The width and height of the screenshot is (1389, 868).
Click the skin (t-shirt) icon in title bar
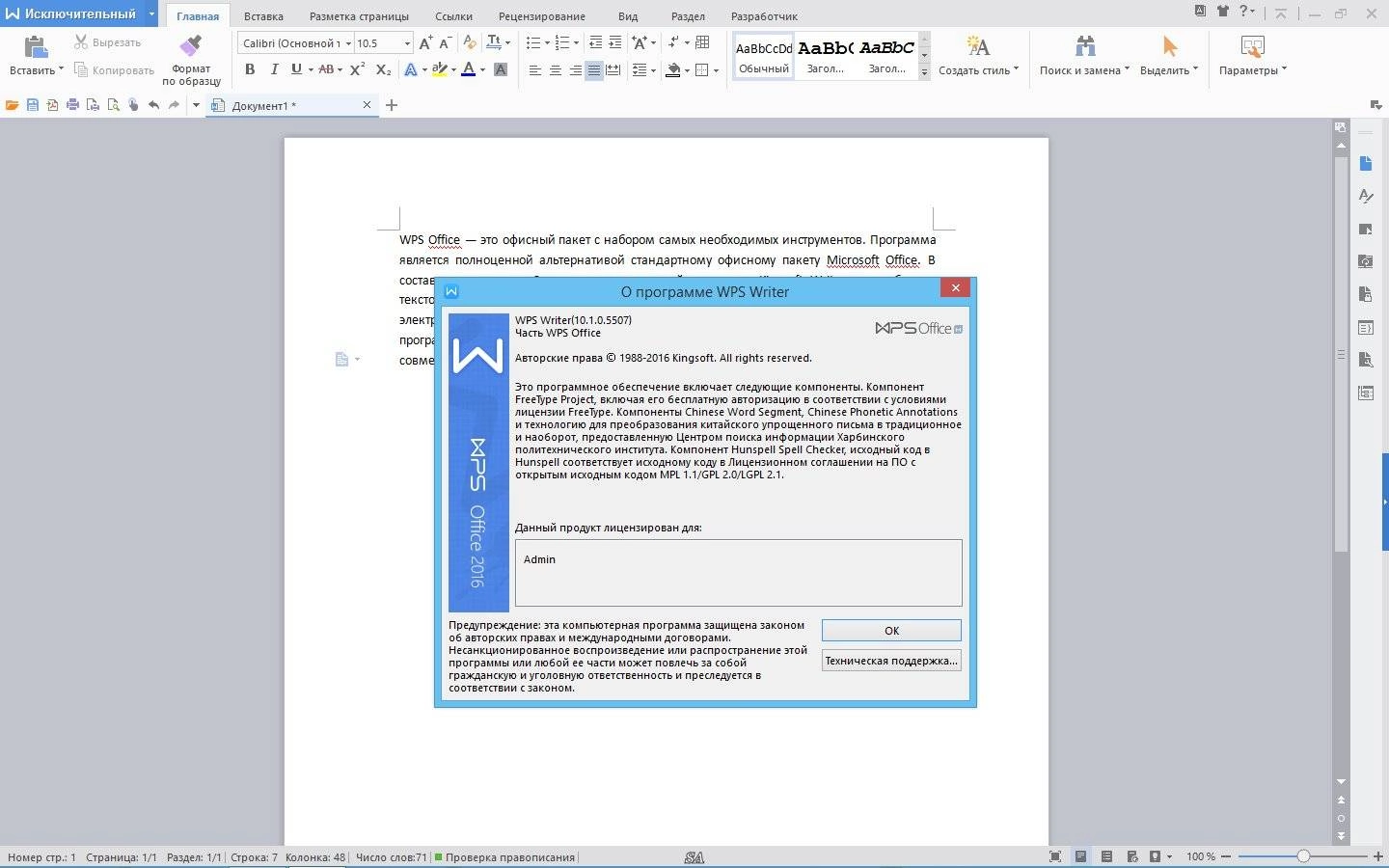coord(1223,12)
